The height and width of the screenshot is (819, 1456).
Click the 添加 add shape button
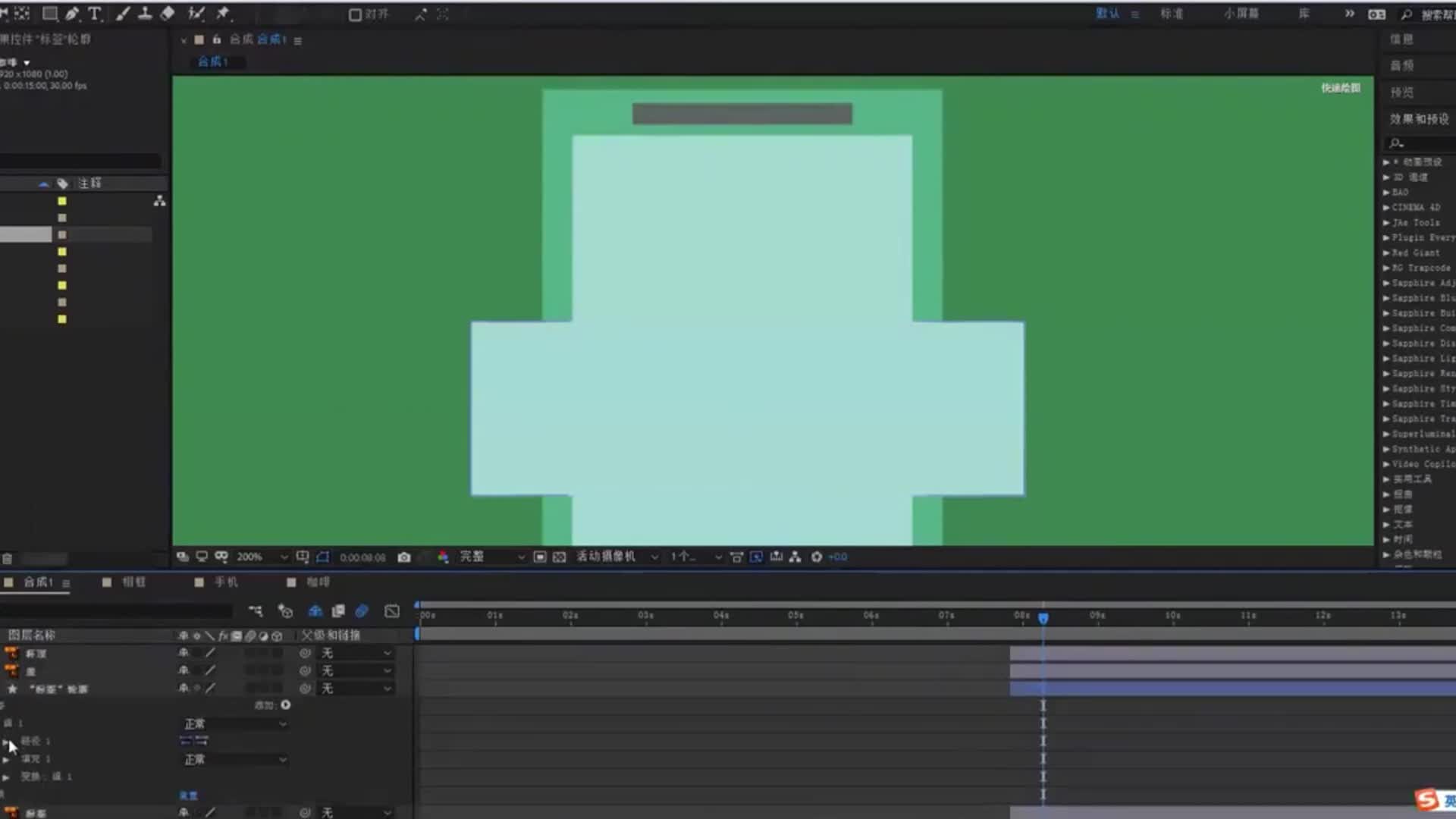coord(285,705)
